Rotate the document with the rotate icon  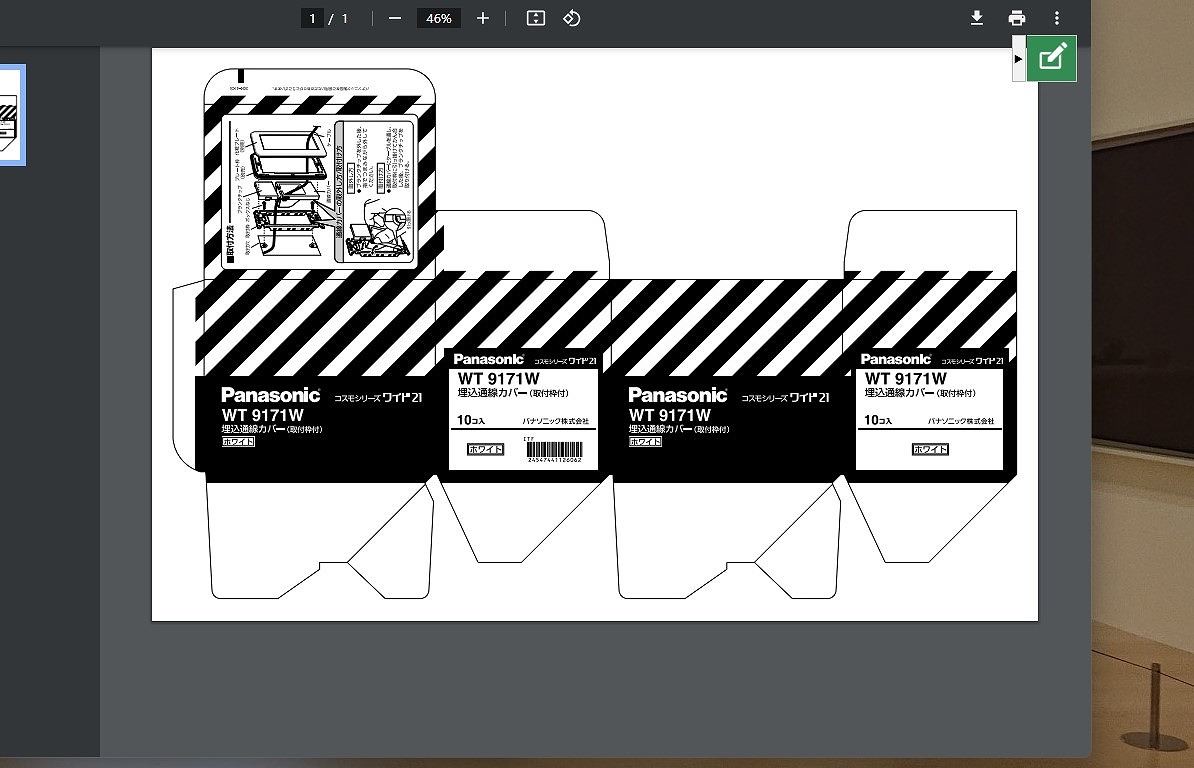[x=572, y=18]
